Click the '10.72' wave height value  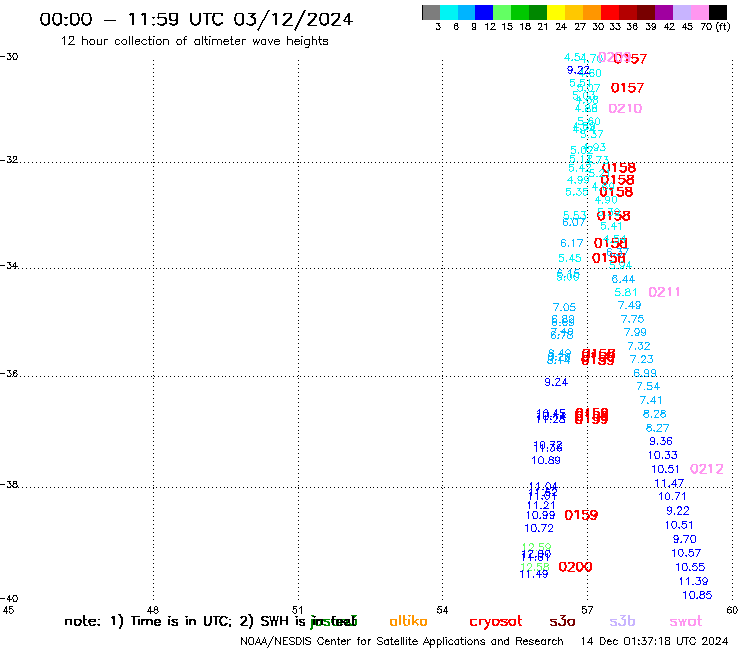539,528
